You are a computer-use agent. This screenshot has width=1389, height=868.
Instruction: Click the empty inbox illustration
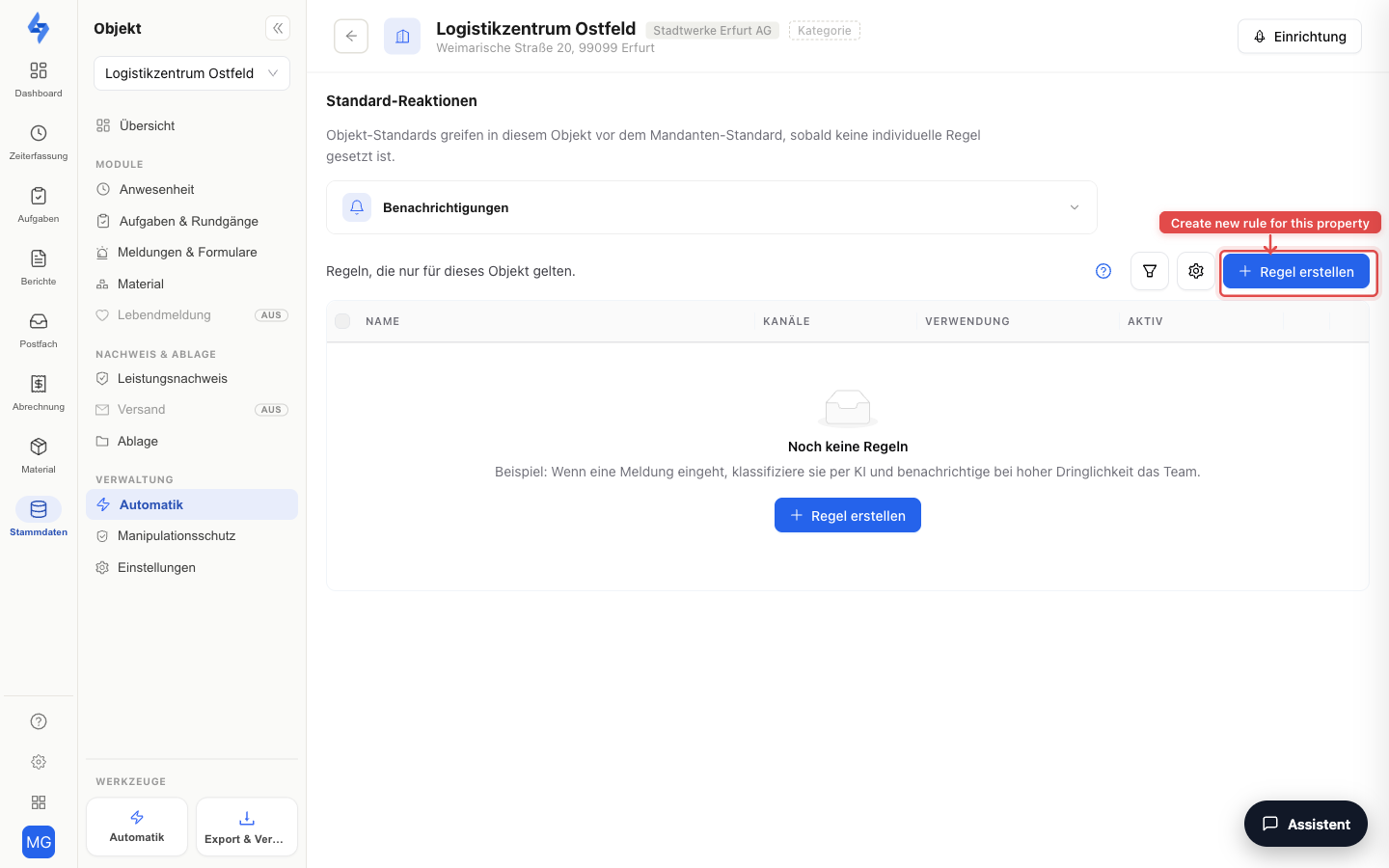click(x=848, y=408)
